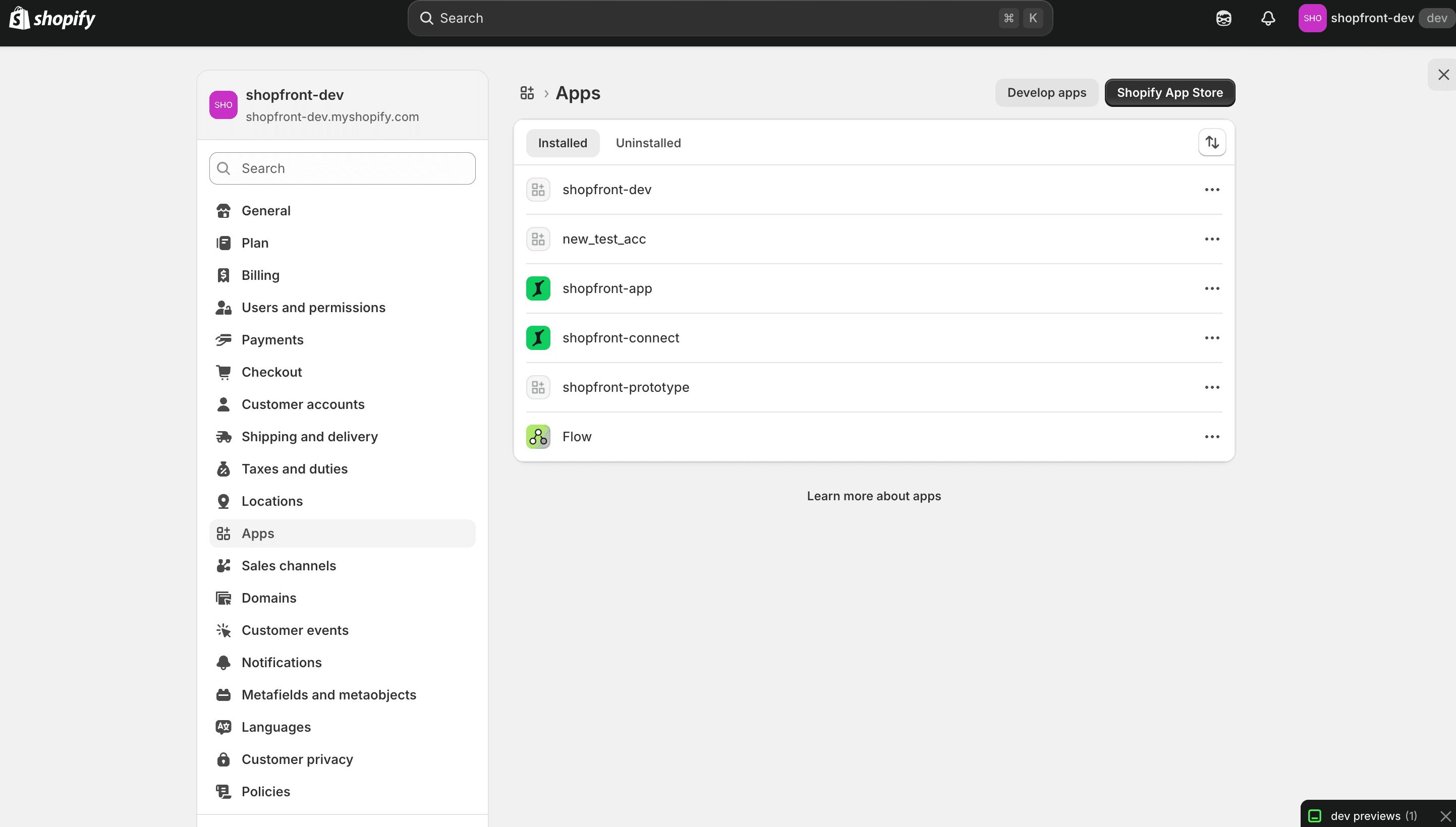This screenshot has width=1456, height=827.
Task: Click the SHO store avatar in top bar
Action: [1312, 18]
